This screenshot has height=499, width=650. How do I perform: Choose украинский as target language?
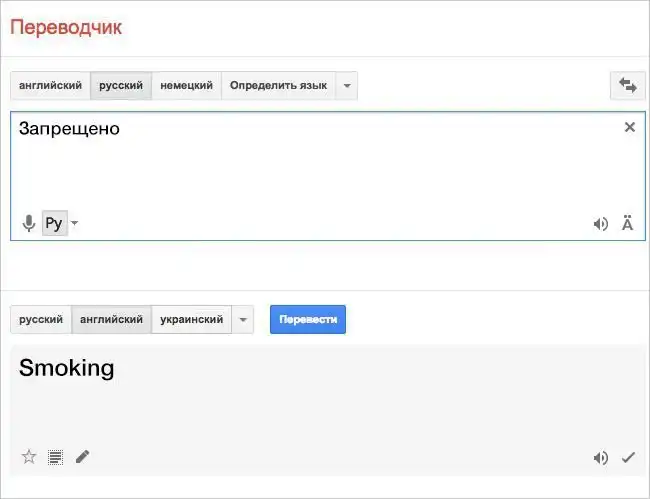(x=191, y=320)
